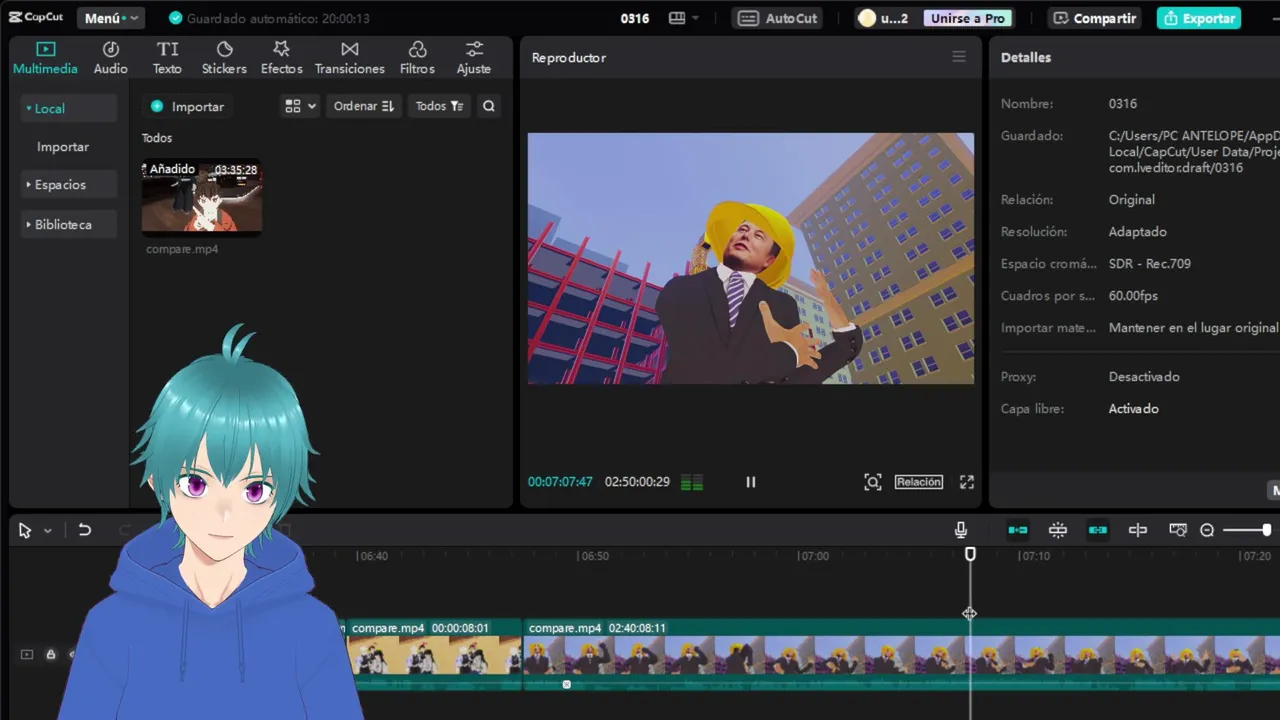Click the current timecode 00:07:07:47
Viewport: 1280px width, 720px height.
(x=560, y=482)
